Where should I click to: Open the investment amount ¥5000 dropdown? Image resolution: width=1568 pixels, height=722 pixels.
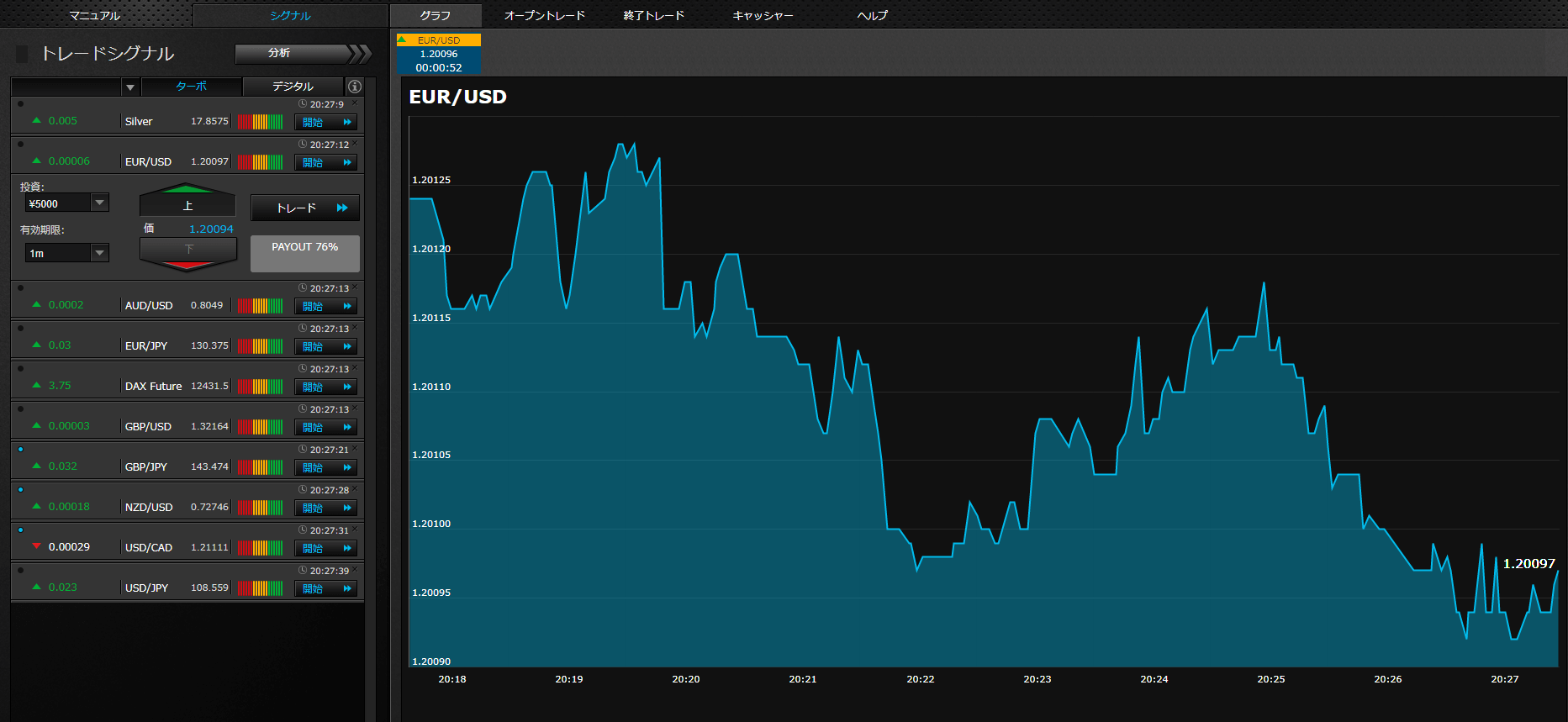(100, 203)
